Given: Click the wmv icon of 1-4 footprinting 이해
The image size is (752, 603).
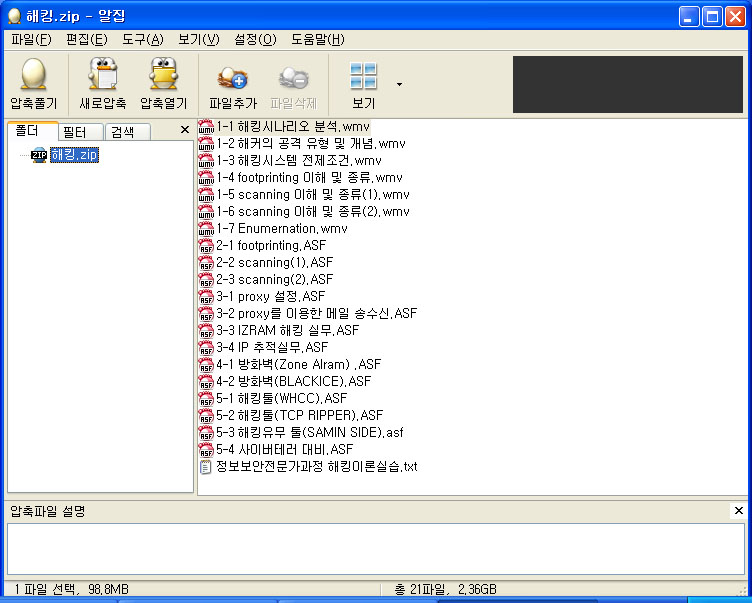Looking at the screenshot, I should pos(206,178).
